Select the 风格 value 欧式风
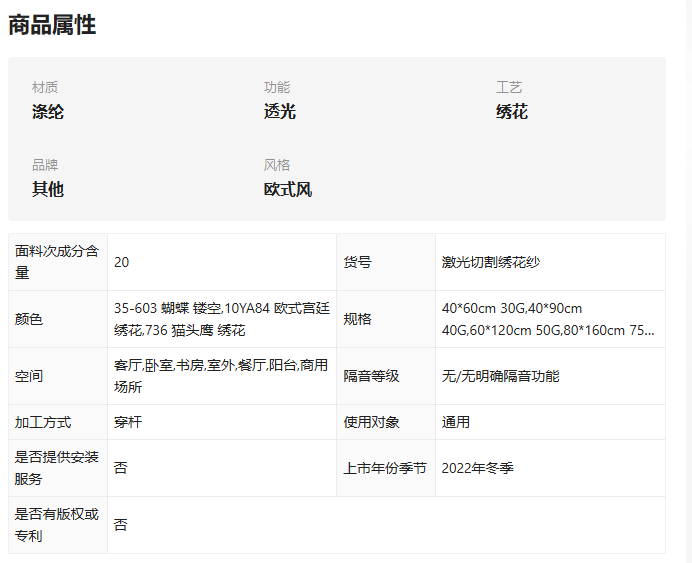This screenshot has width=692, height=563. point(288,190)
